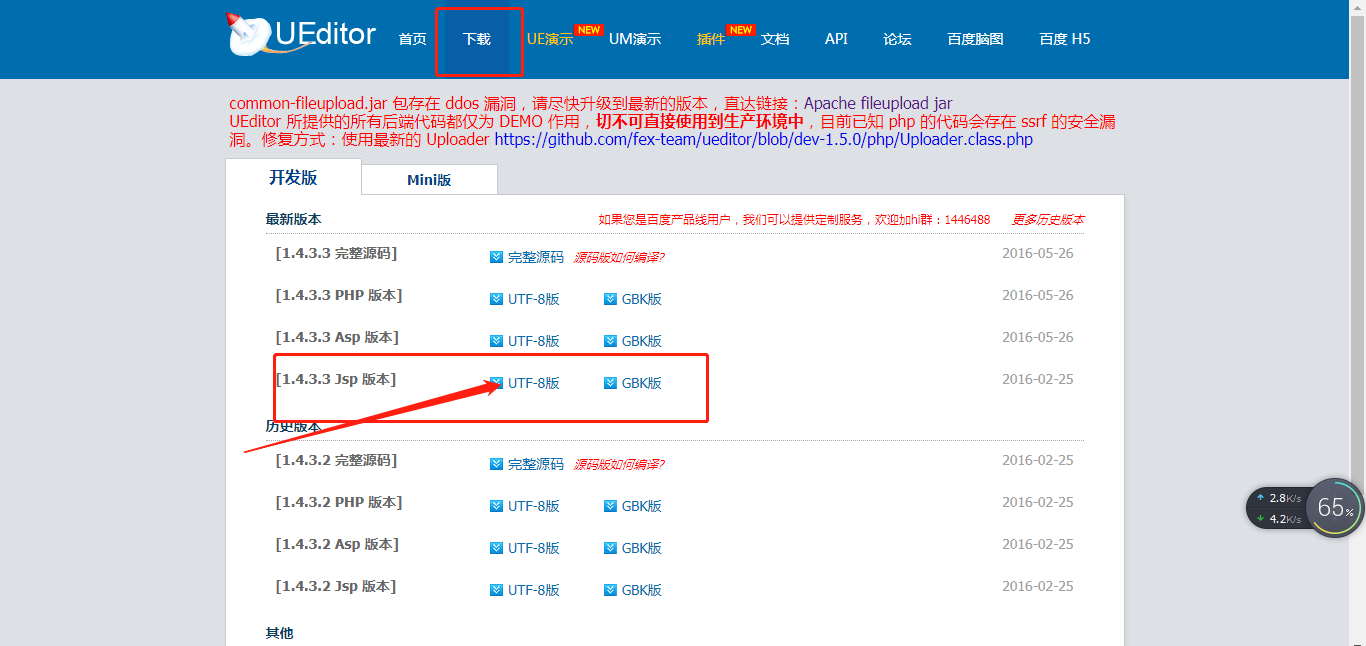Click the 65% network speed indicator
The width and height of the screenshot is (1366, 646).
(x=1334, y=508)
